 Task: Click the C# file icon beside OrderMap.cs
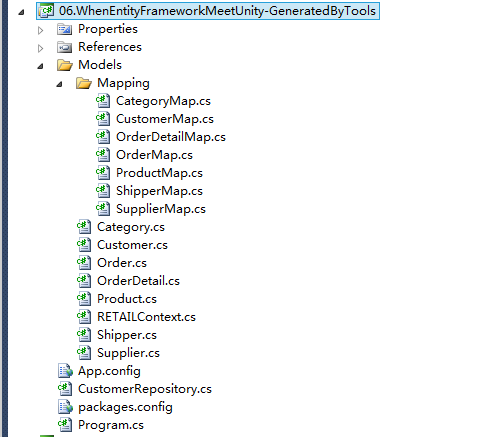tap(103, 155)
